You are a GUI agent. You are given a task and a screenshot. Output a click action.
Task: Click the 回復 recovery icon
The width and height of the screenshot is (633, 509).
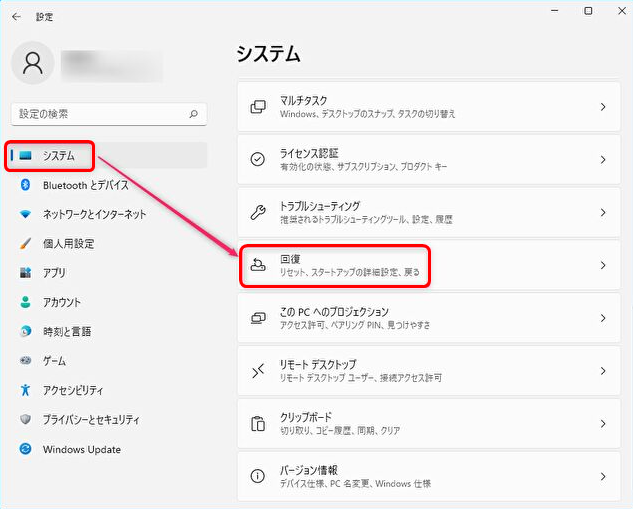[258, 265]
